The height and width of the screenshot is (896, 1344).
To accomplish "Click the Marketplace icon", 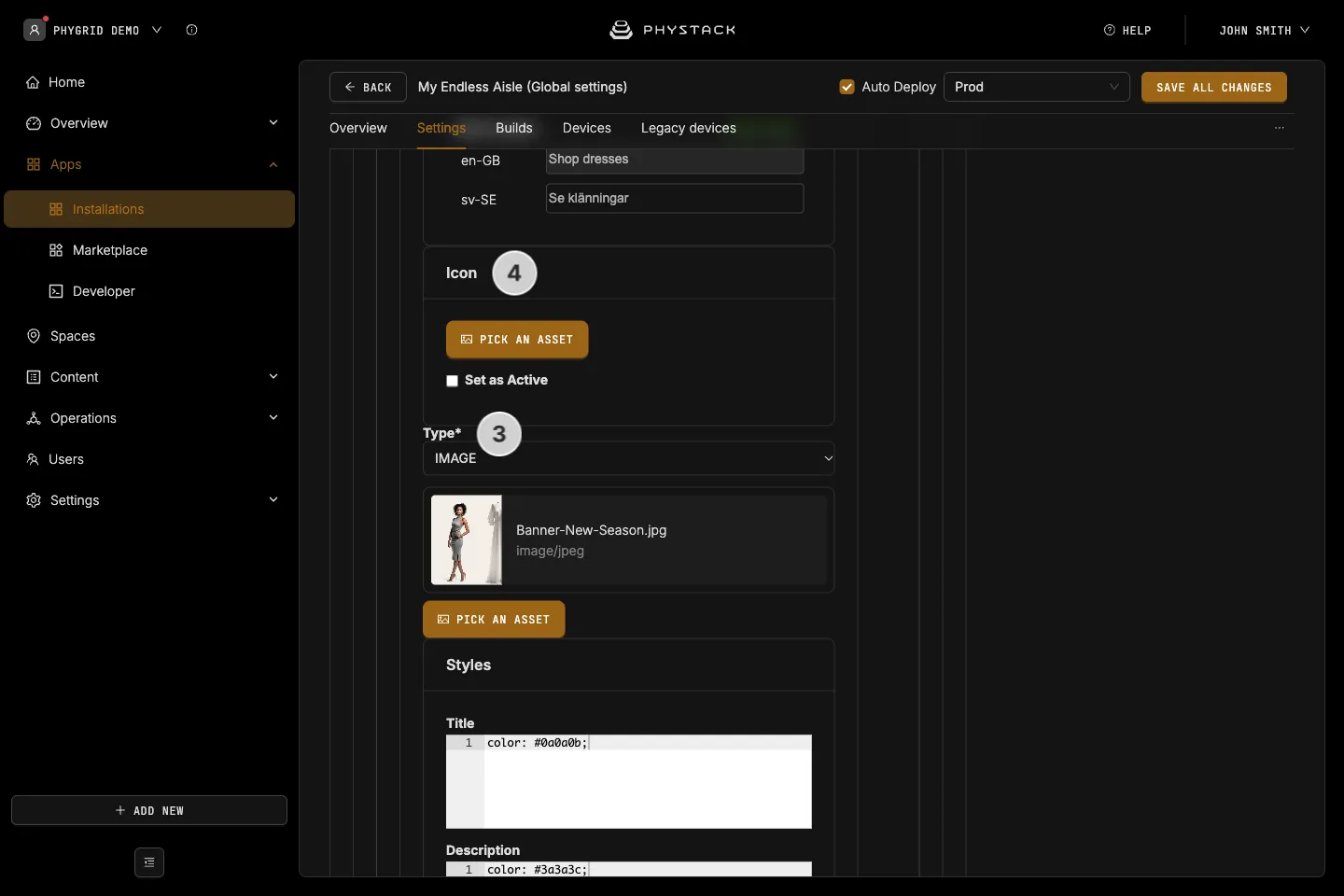I will click(56, 250).
